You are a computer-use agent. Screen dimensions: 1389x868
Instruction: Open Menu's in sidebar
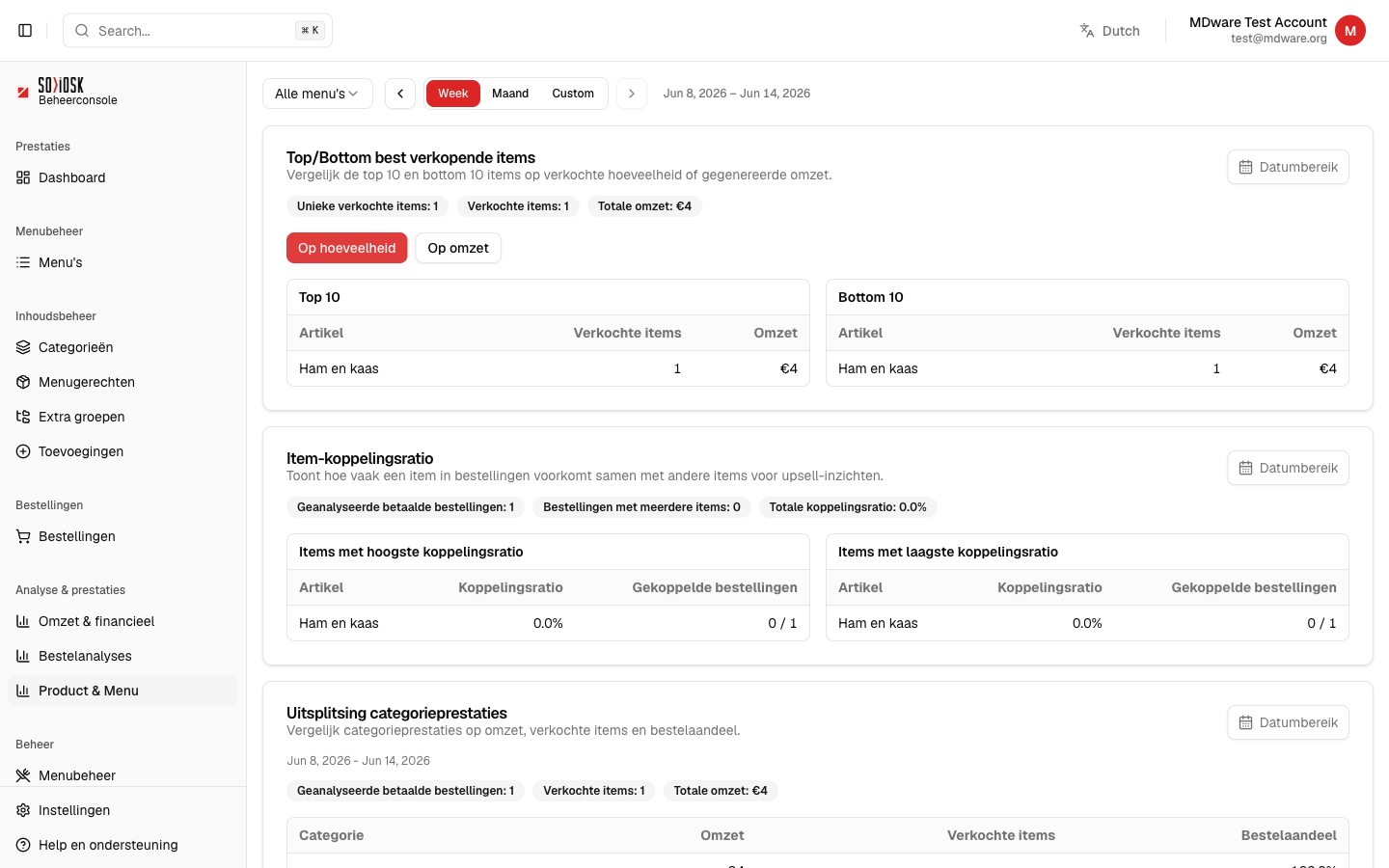coord(123,262)
